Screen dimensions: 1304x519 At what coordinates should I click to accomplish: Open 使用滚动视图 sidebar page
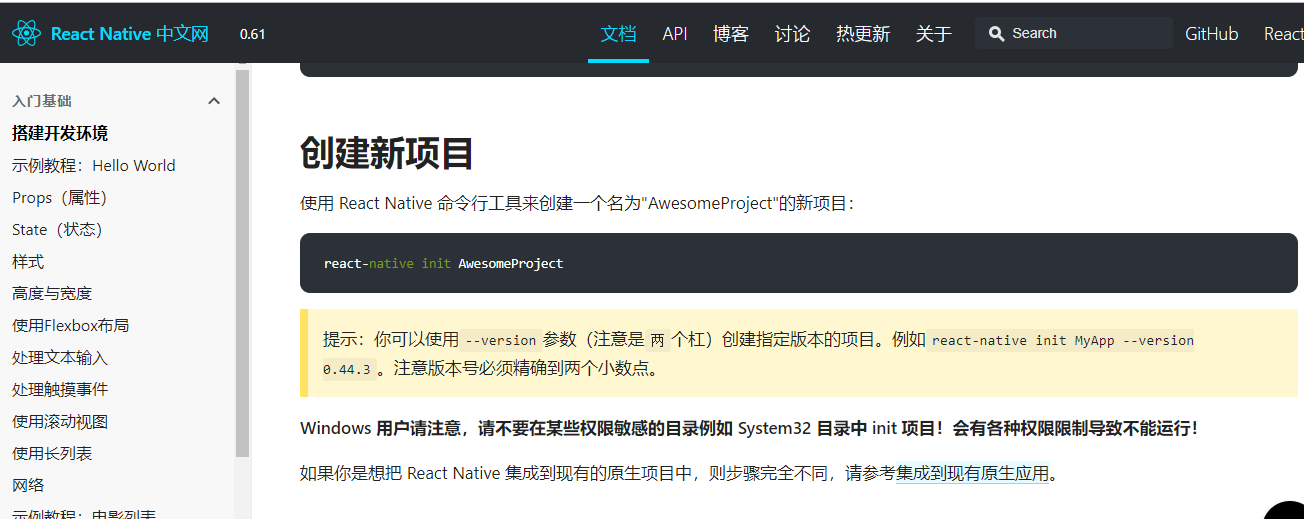pyautogui.click(x=60, y=421)
